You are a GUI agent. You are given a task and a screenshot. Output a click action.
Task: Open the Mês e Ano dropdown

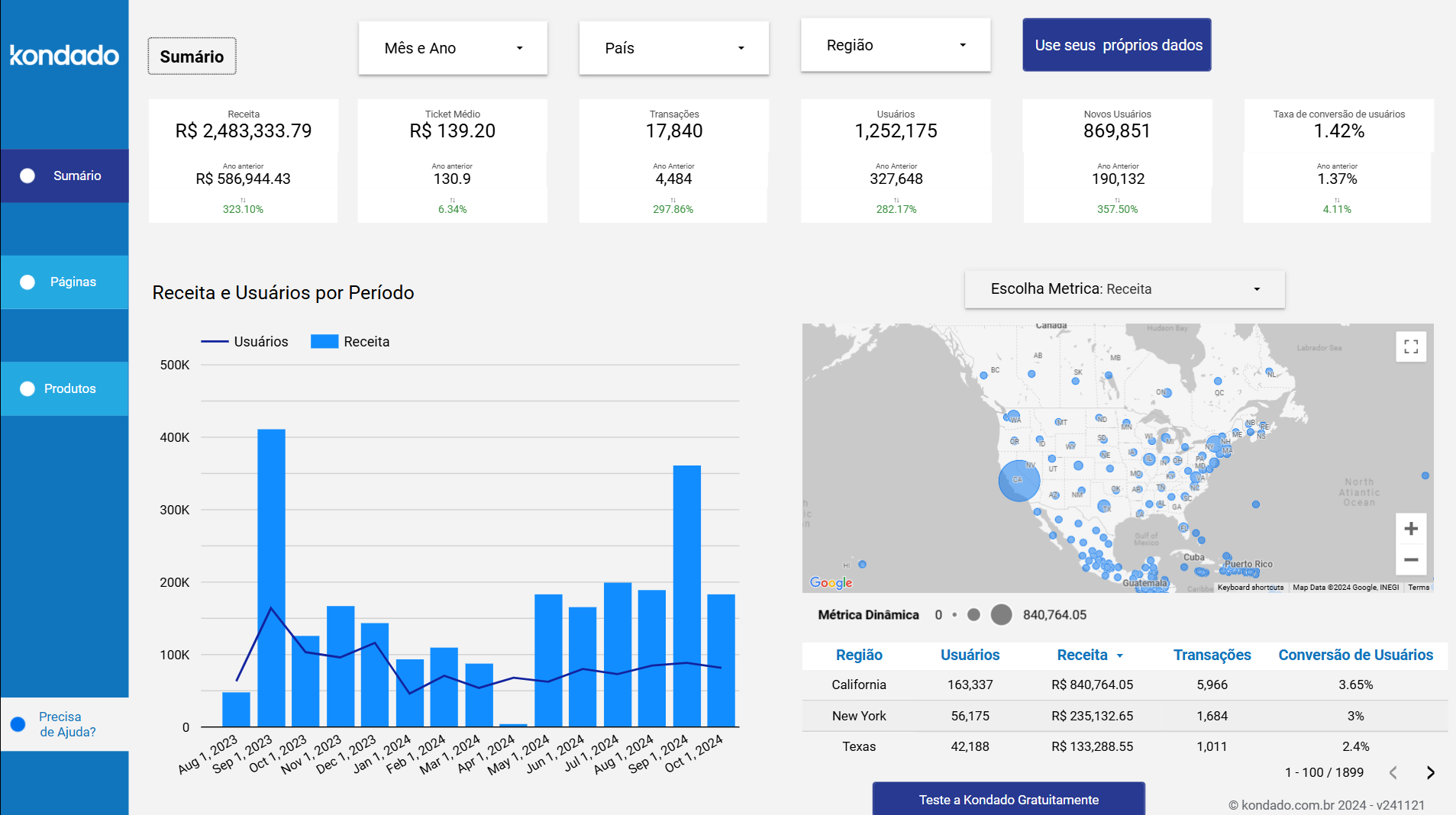(x=452, y=47)
